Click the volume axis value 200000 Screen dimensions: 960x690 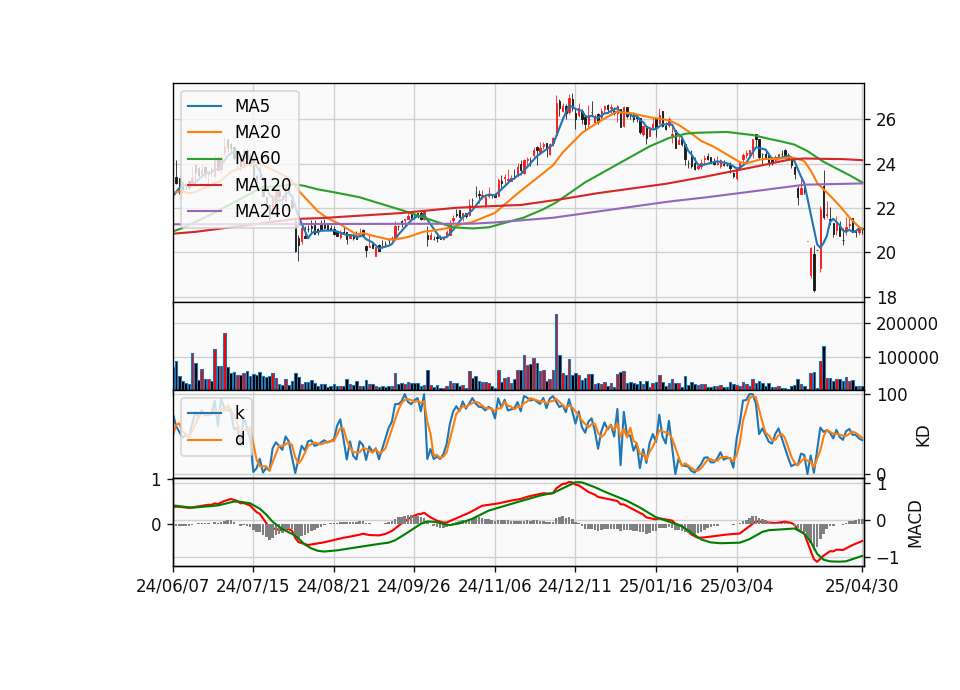(907, 324)
